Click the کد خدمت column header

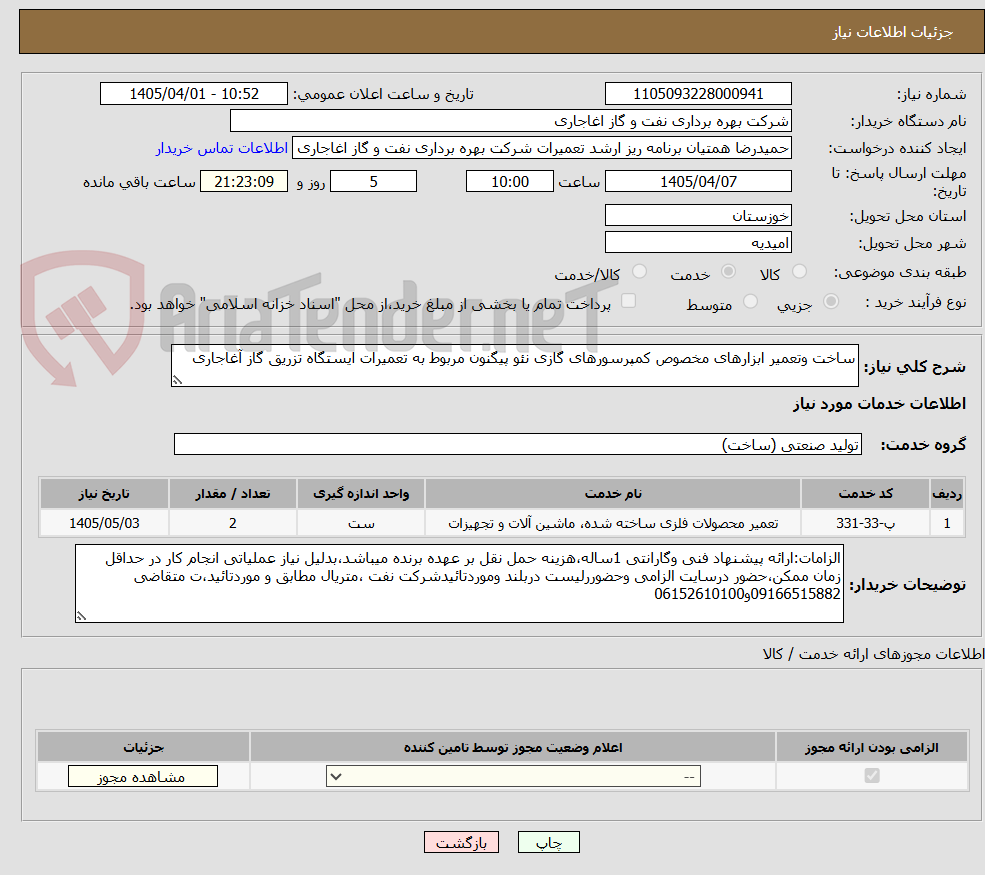tap(865, 494)
